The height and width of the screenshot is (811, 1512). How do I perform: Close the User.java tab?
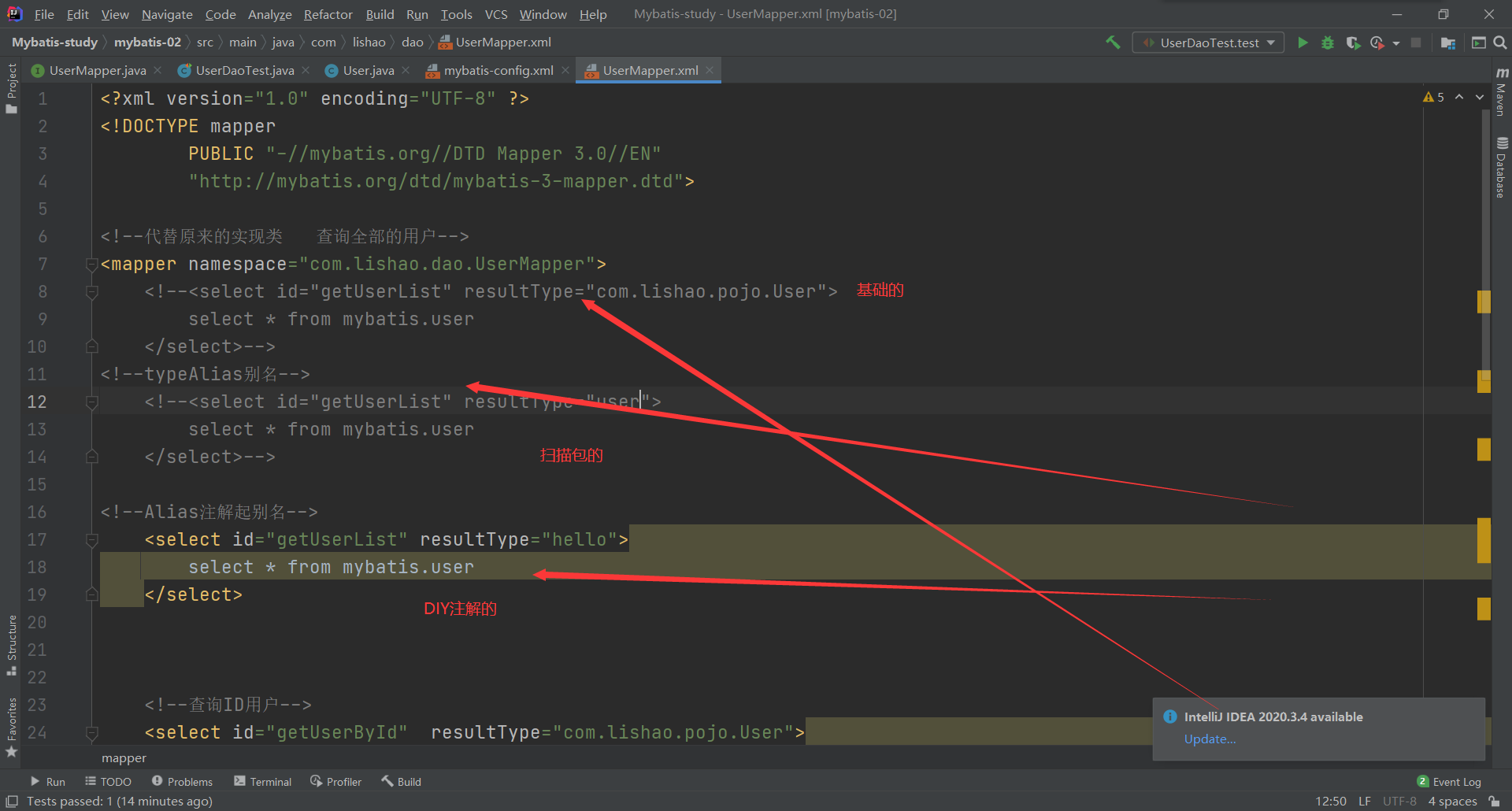pos(406,70)
